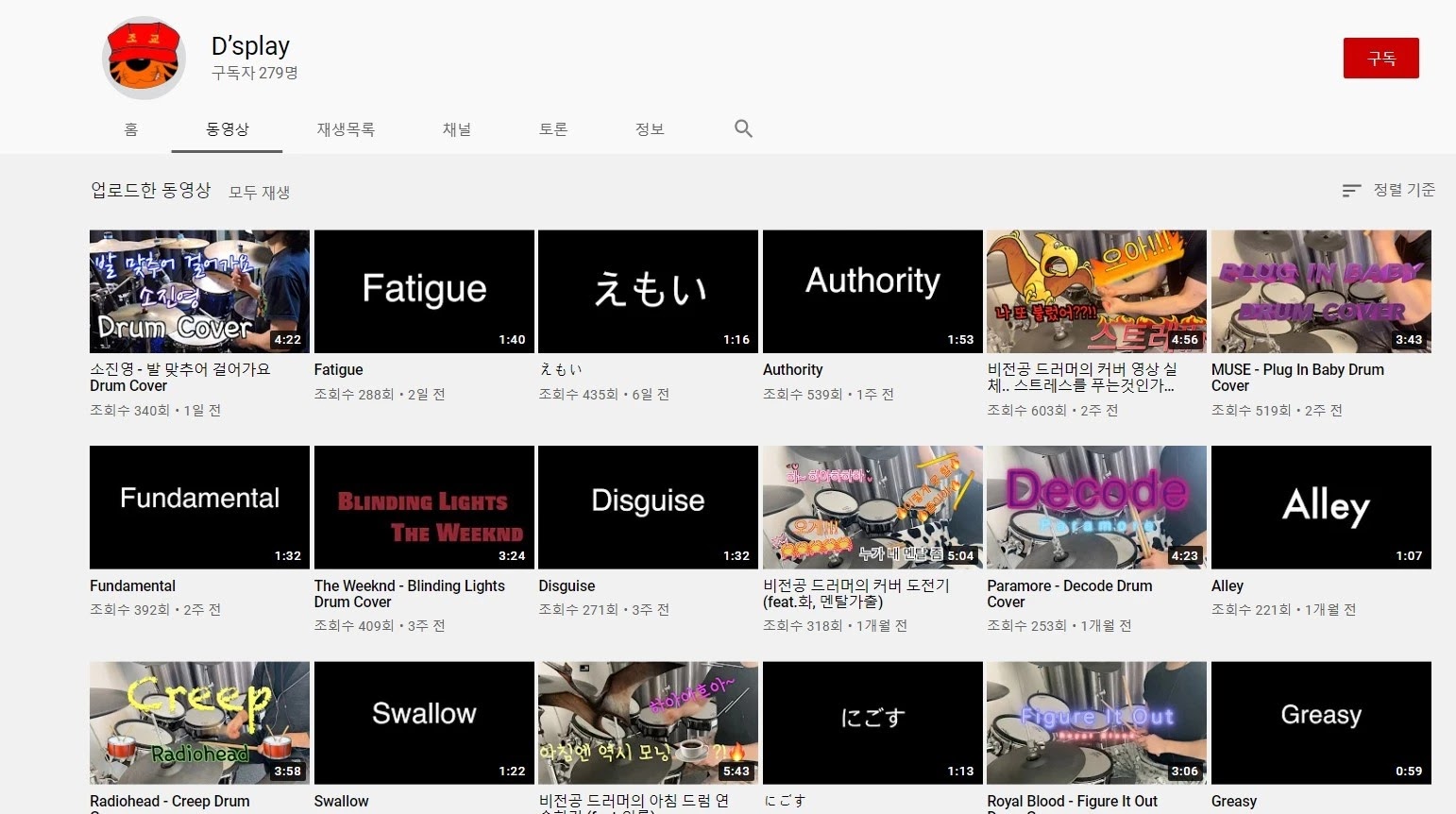1456x814 pixels.
Task: Click '조회수 409회 • 3주 전' metadata
Action: (x=380, y=625)
